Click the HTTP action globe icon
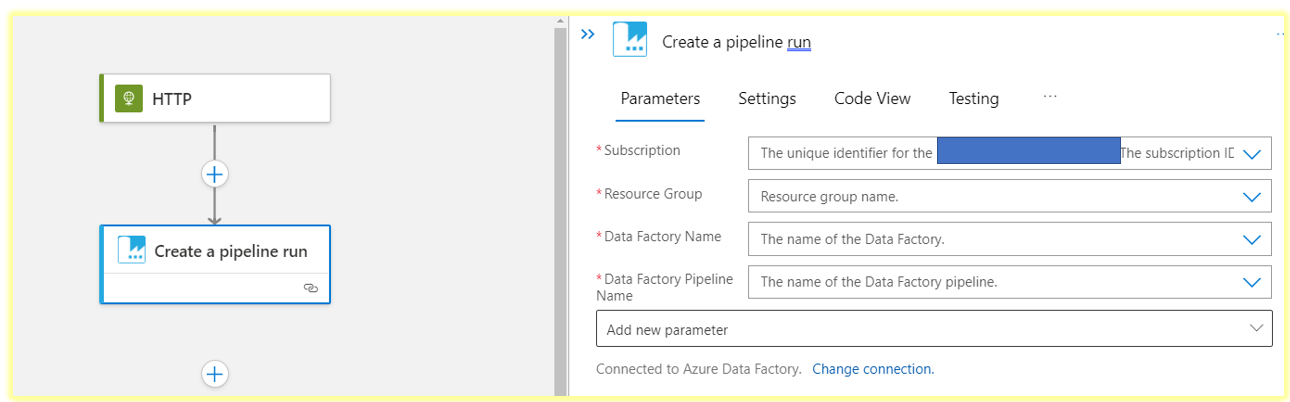 (x=129, y=99)
